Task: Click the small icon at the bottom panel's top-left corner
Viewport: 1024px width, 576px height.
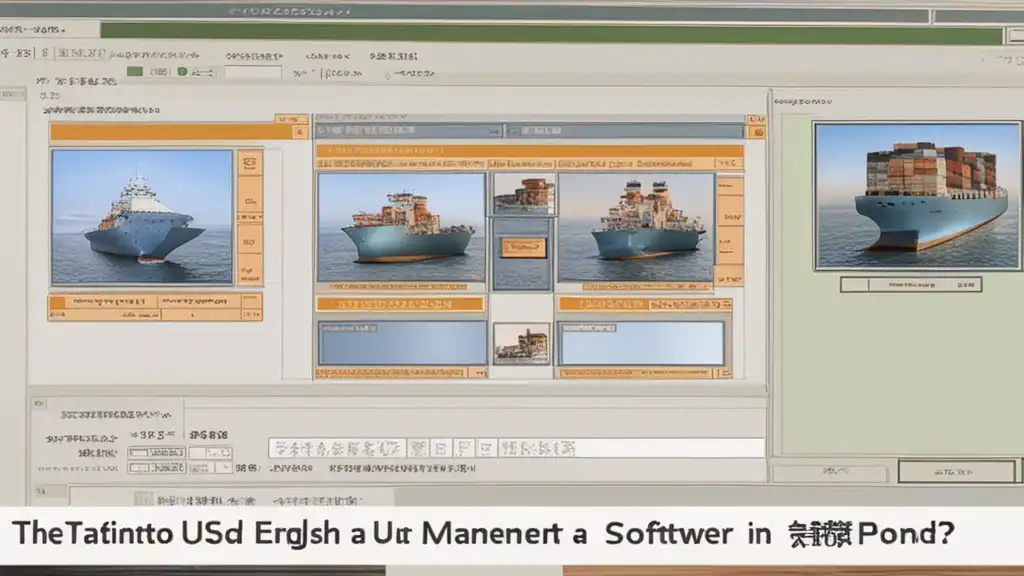Action: point(39,404)
